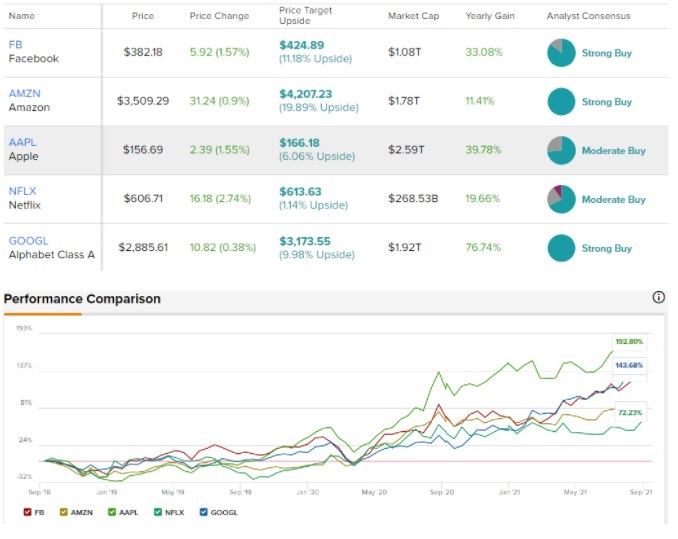678x539 pixels.
Task: Click the 143.68% chart end label
Action: (x=629, y=365)
